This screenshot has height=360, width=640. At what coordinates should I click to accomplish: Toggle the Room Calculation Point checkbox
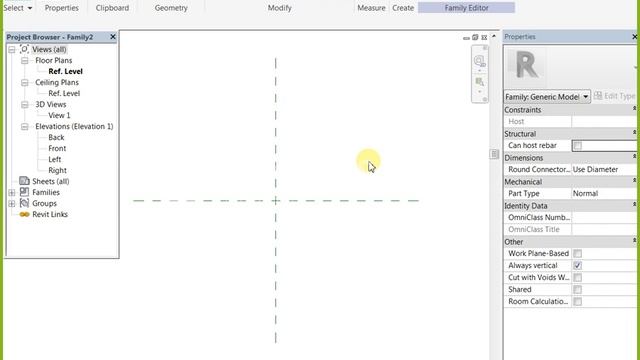click(x=578, y=302)
